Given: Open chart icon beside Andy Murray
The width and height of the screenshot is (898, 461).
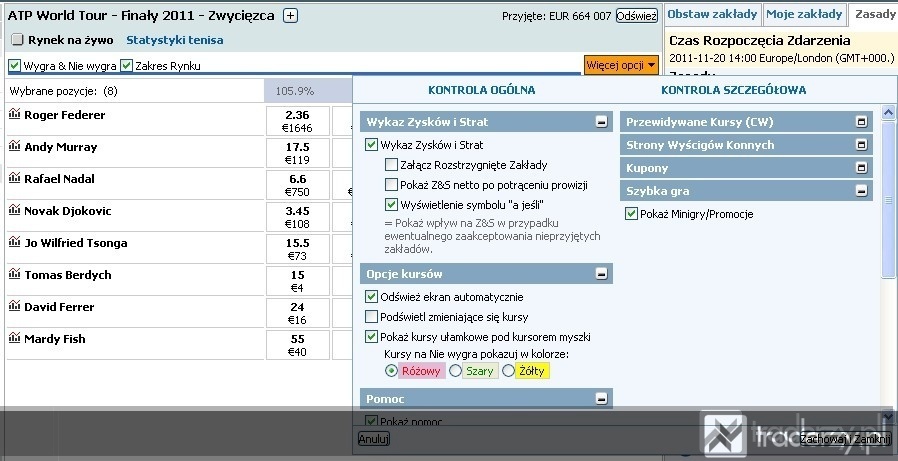Looking at the screenshot, I should pyautogui.click(x=14, y=145).
